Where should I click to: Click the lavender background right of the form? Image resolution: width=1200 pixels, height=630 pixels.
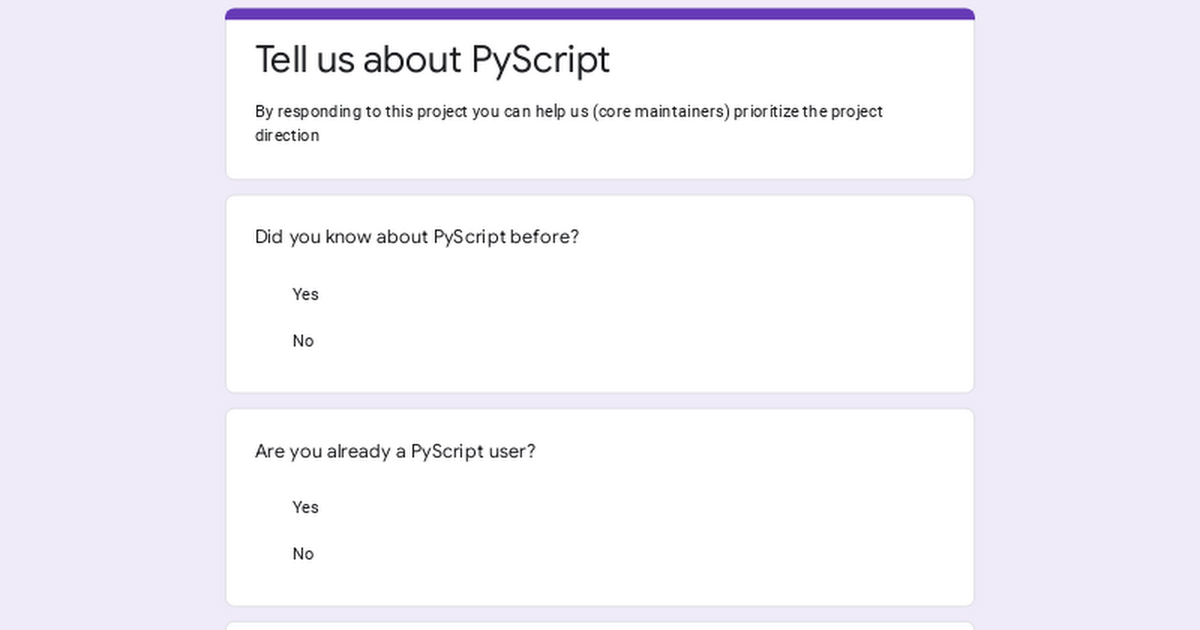tap(1088, 315)
